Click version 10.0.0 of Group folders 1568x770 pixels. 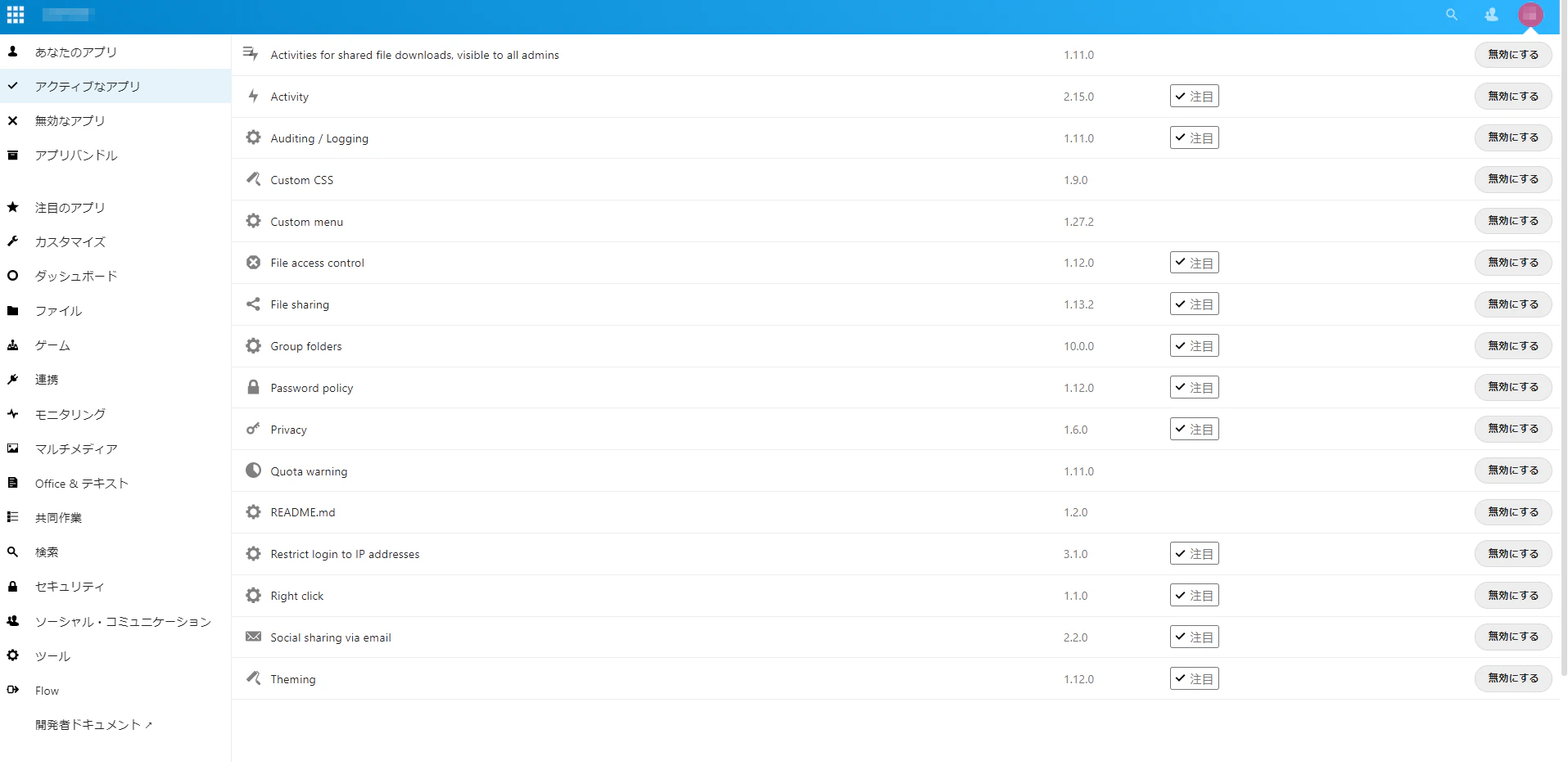(x=1078, y=346)
